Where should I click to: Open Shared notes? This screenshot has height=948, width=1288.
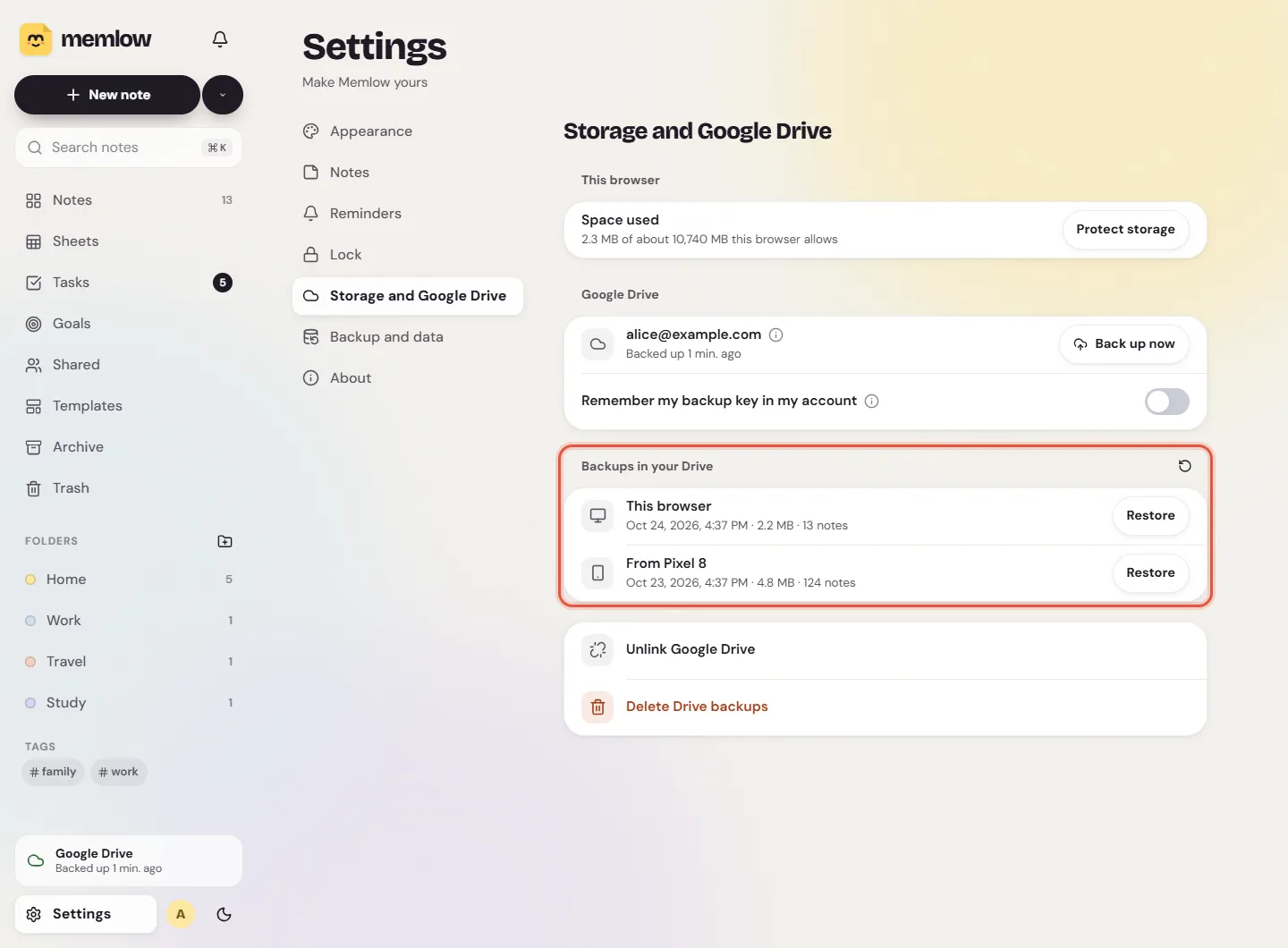129,365
